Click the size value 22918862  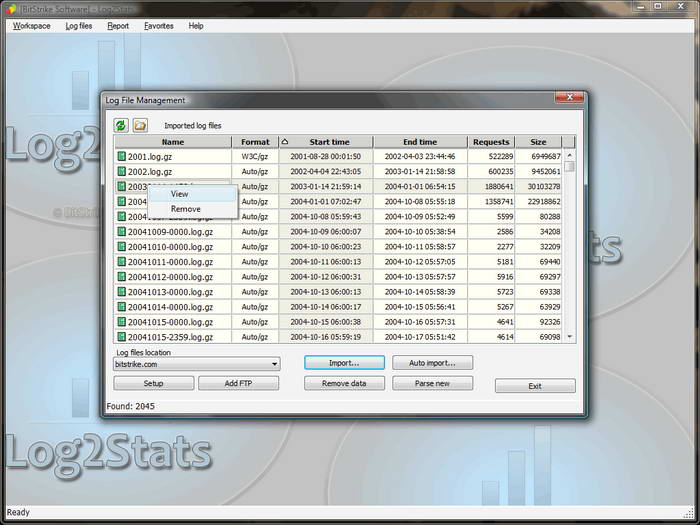click(544, 202)
